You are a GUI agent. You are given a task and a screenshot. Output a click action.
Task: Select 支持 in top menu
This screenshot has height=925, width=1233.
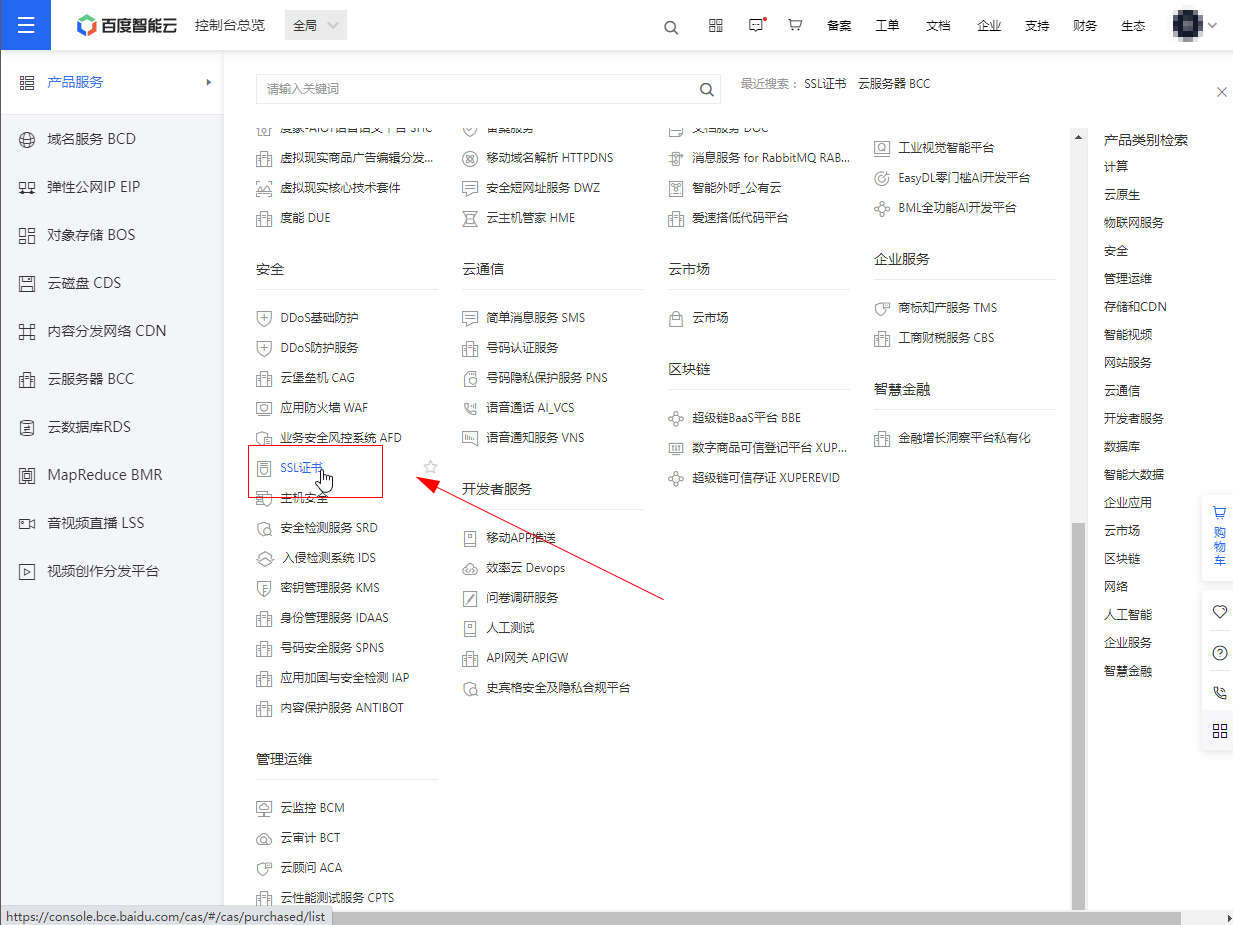pos(1037,26)
